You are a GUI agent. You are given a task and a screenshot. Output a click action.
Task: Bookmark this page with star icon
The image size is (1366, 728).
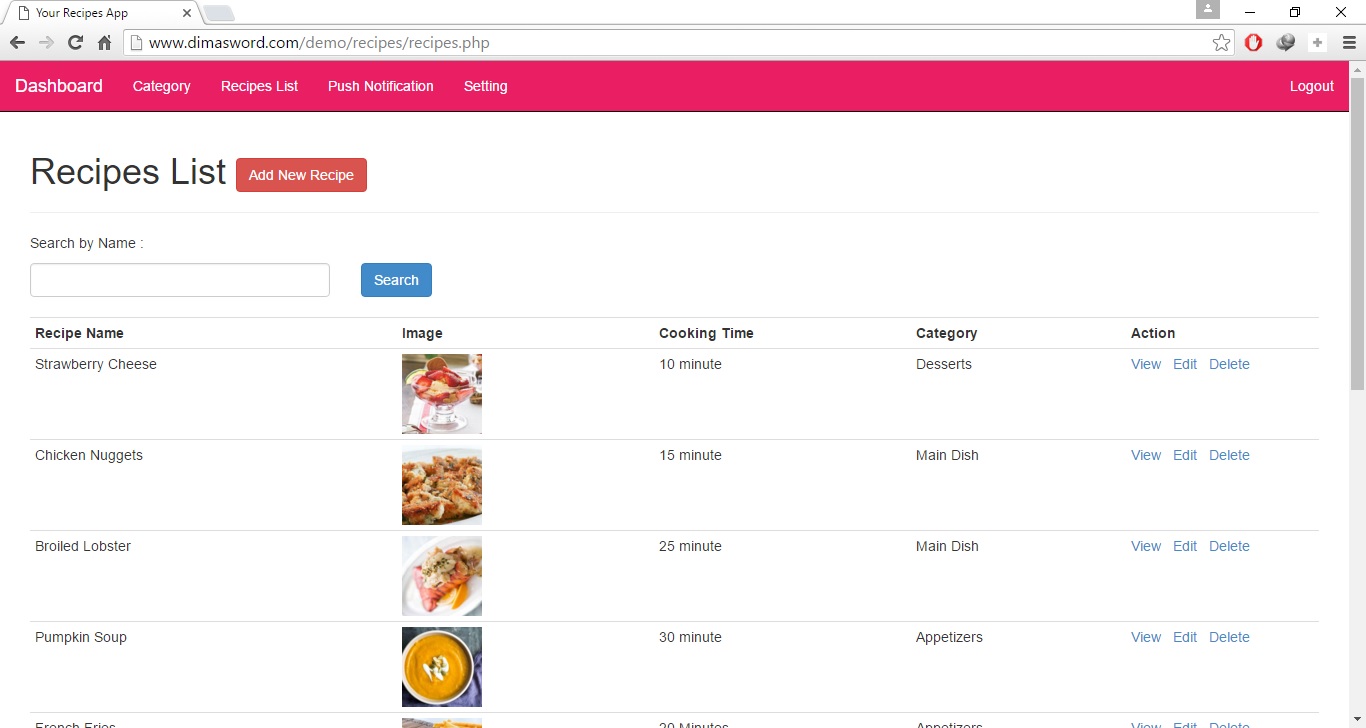click(1221, 43)
